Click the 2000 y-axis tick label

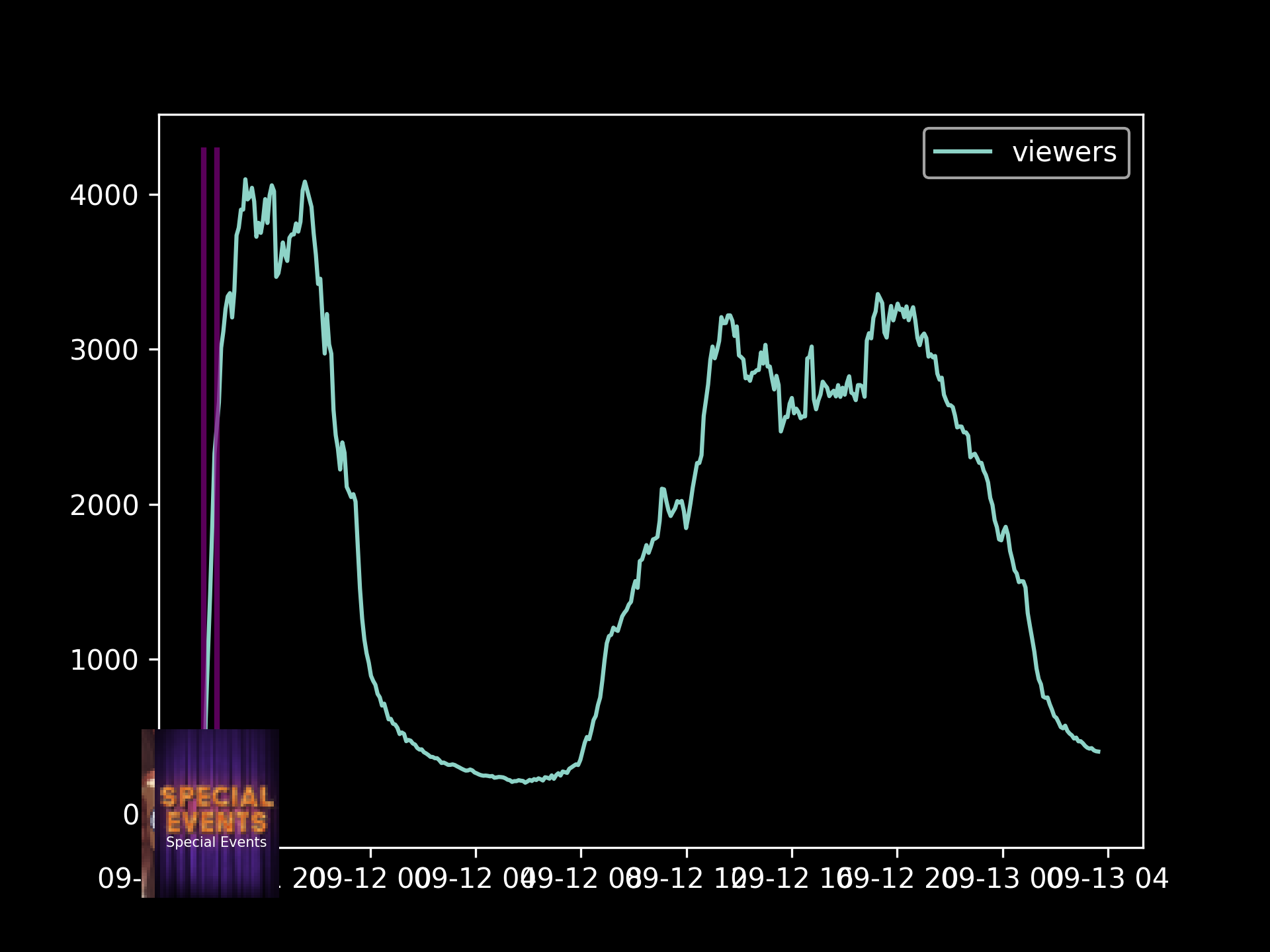104,505
